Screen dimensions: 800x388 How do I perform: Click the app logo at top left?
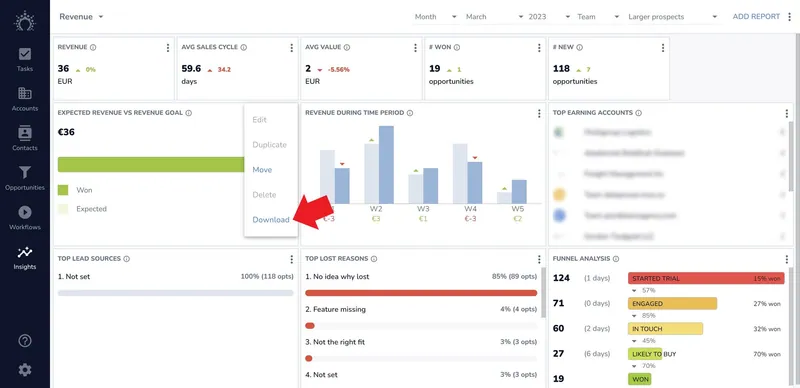click(x=24, y=21)
